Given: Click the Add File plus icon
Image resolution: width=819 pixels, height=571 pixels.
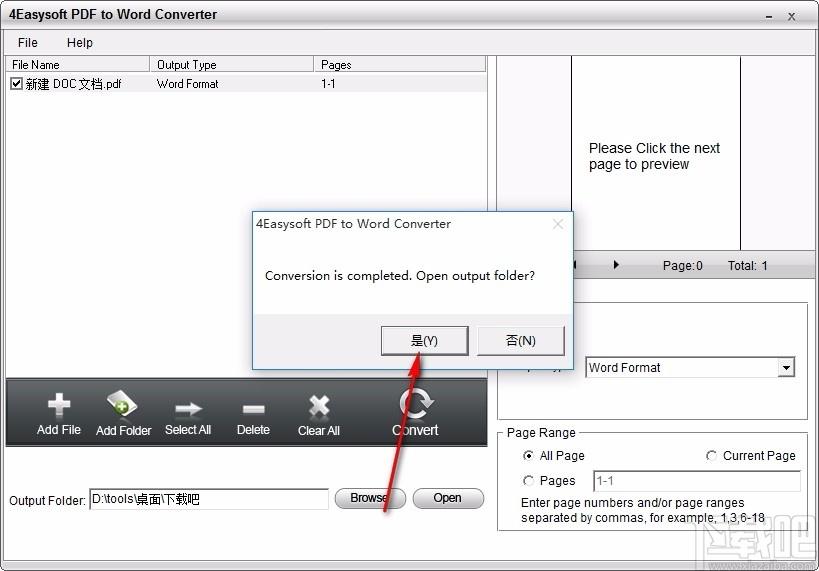Looking at the screenshot, I should [x=58, y=404].
